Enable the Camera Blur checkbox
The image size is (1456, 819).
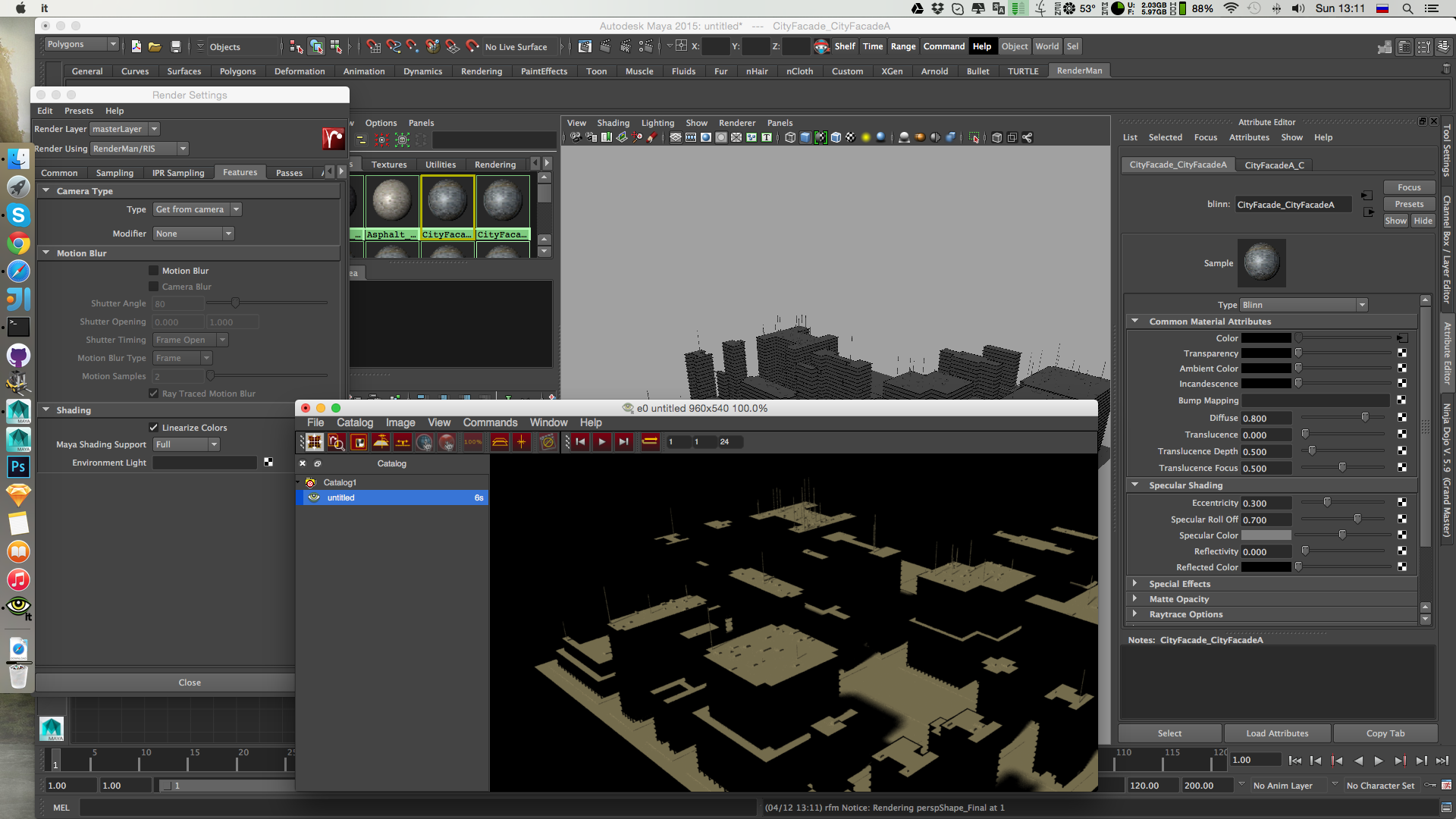[154, 287]
